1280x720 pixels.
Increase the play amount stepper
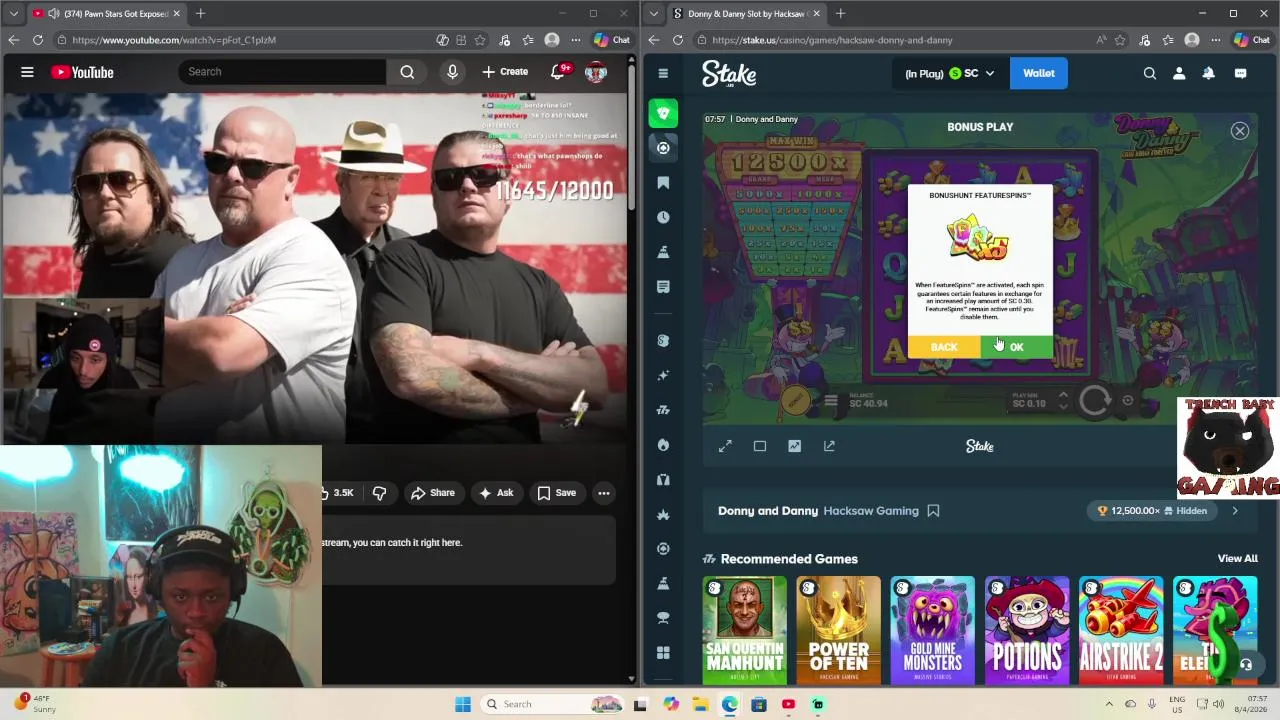tap(1063, 395)
